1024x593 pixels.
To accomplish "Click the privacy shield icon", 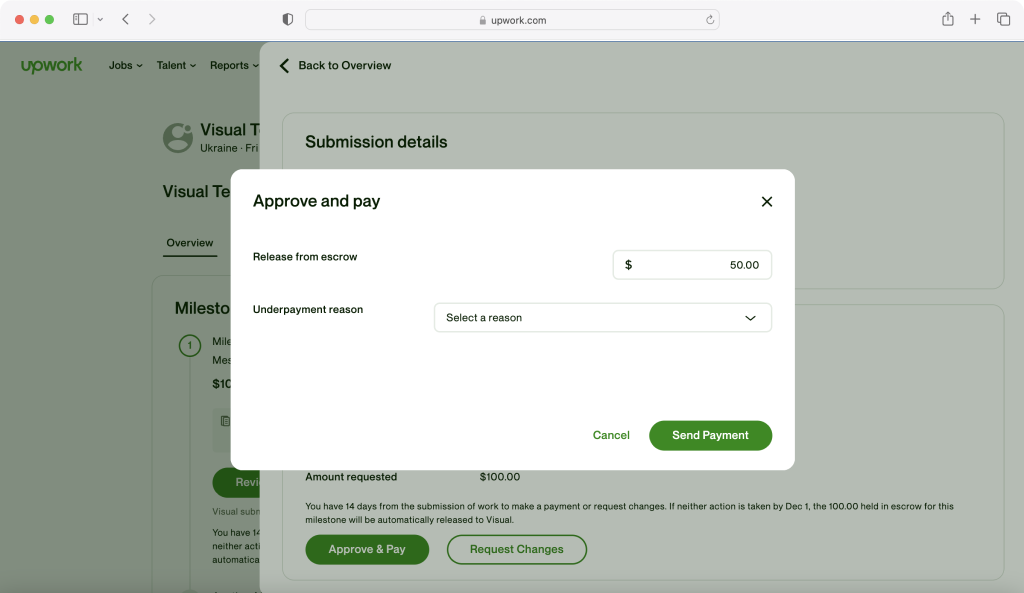I will pos(288,19).
